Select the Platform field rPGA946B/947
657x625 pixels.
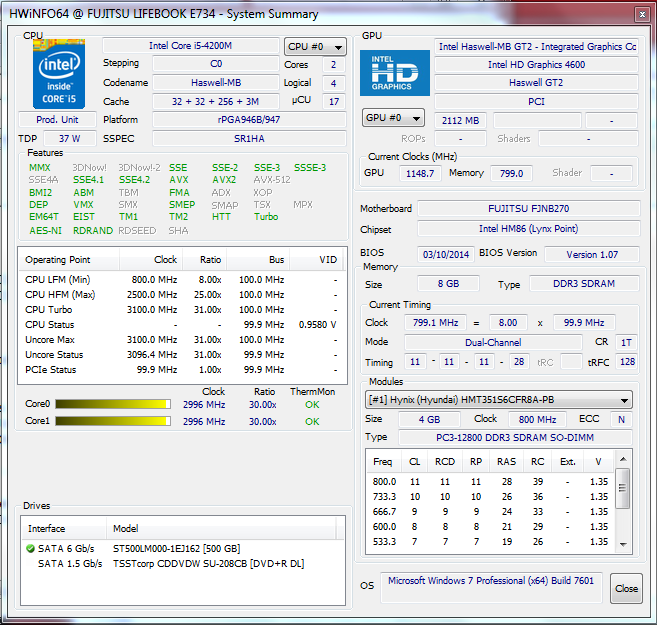[249, 120]
